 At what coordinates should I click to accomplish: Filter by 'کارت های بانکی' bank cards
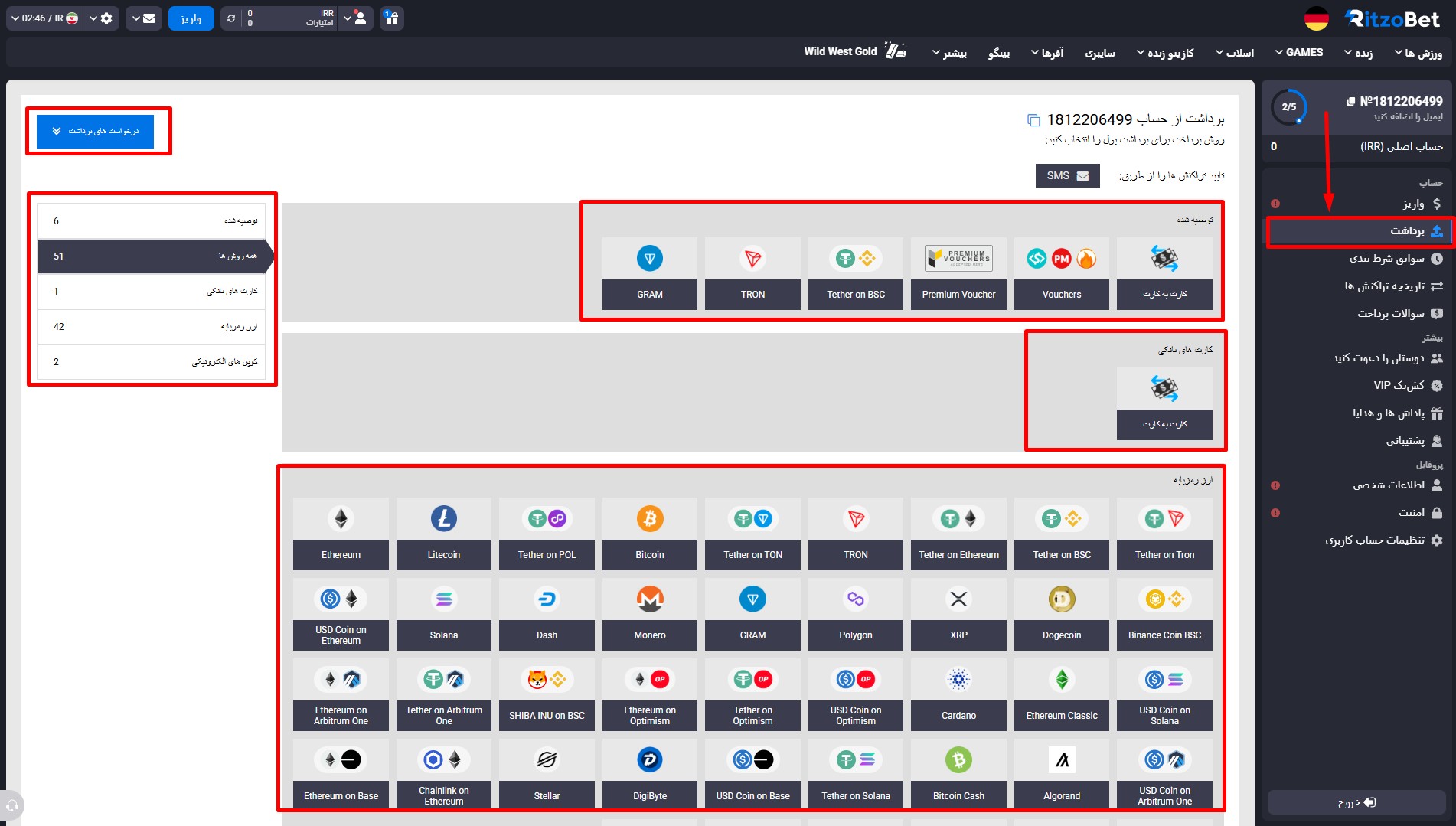(x=152, y=292)
